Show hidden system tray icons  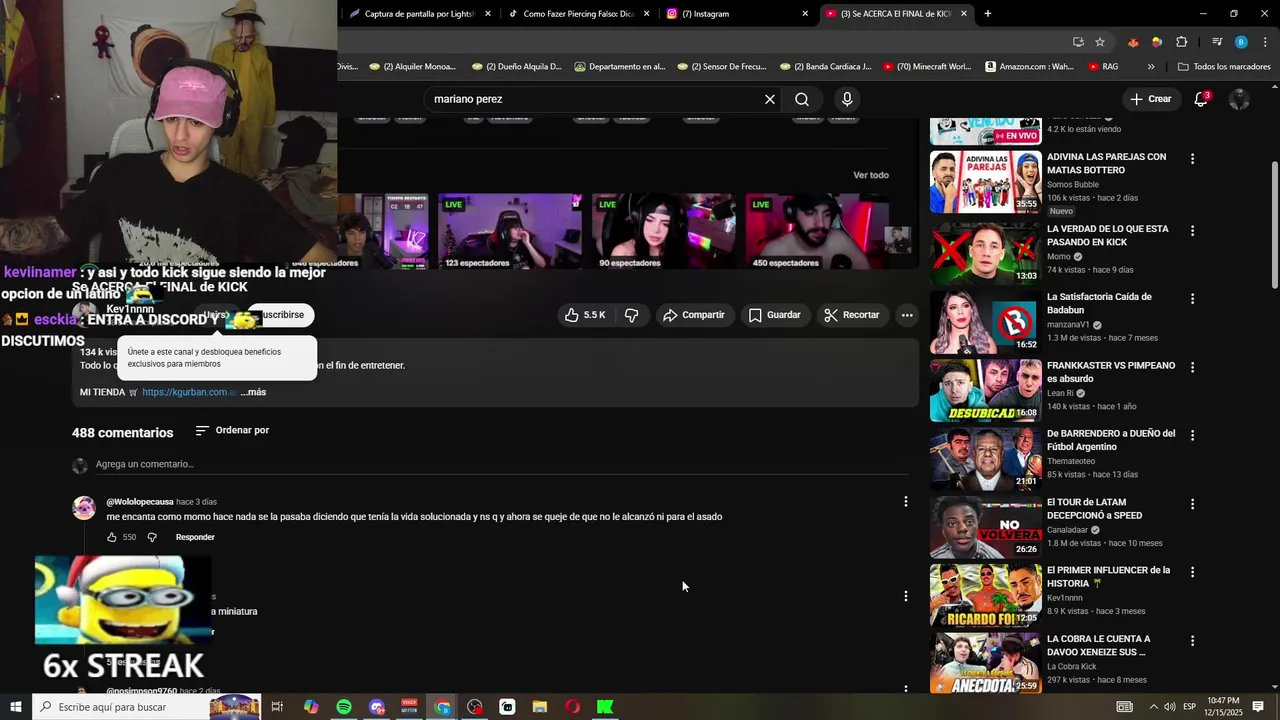[1152, 707]
